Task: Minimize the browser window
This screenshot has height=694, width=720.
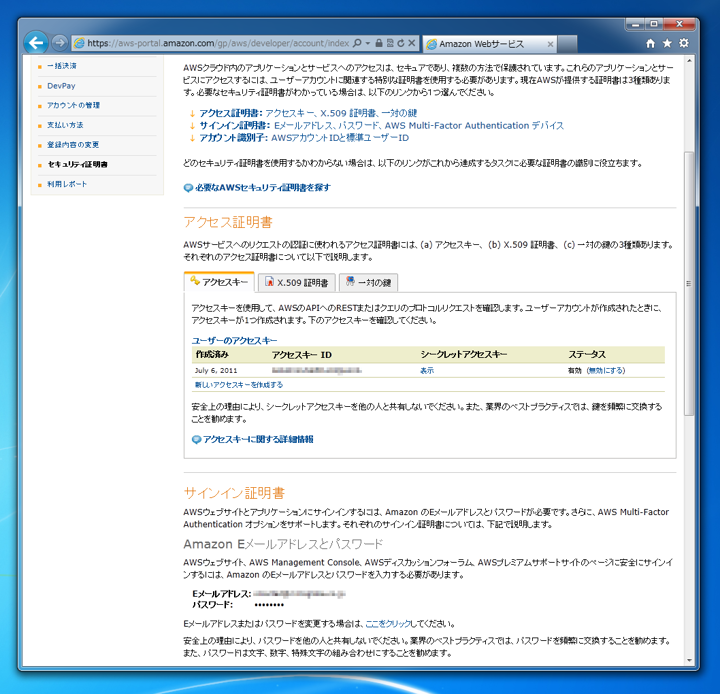Action: 636,24
